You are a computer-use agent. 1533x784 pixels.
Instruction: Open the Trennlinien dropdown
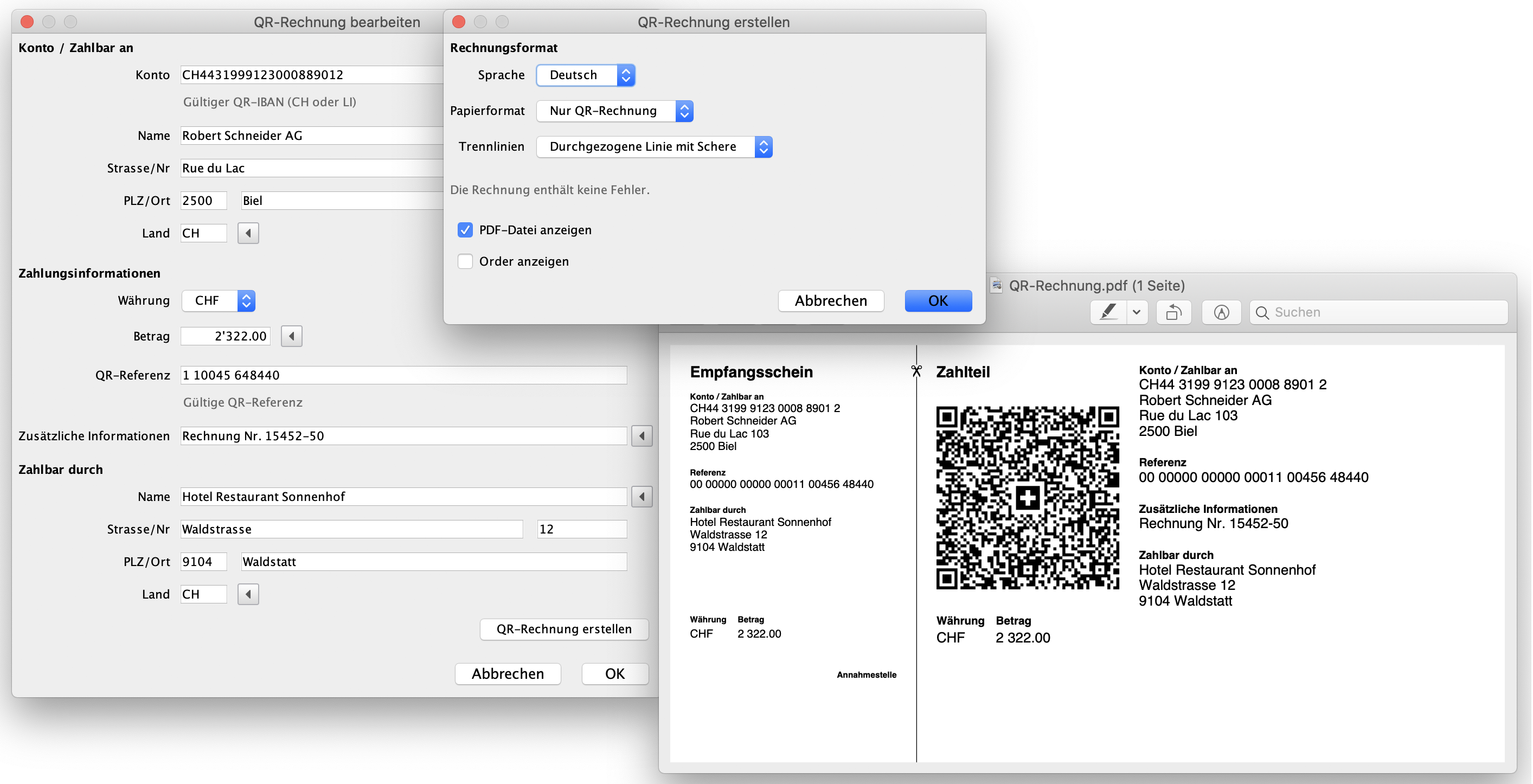click(654, 147)
